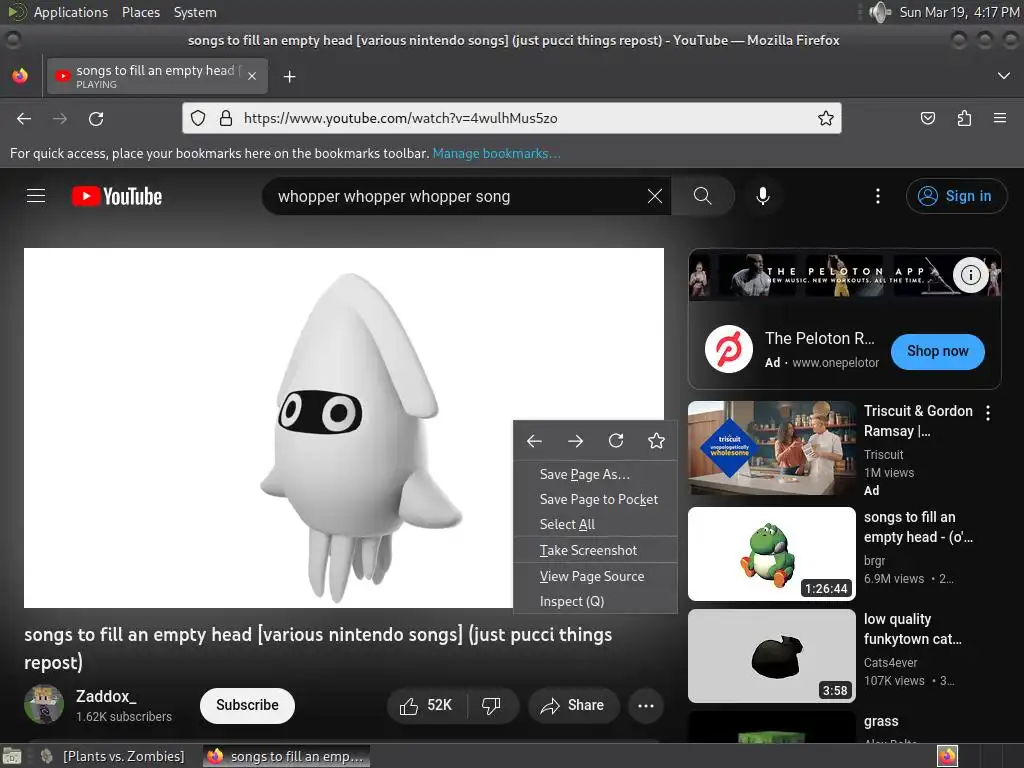Click the Sign in button
The width and height of the screenshot is (1024, 768).
click(x=956, y=196)
